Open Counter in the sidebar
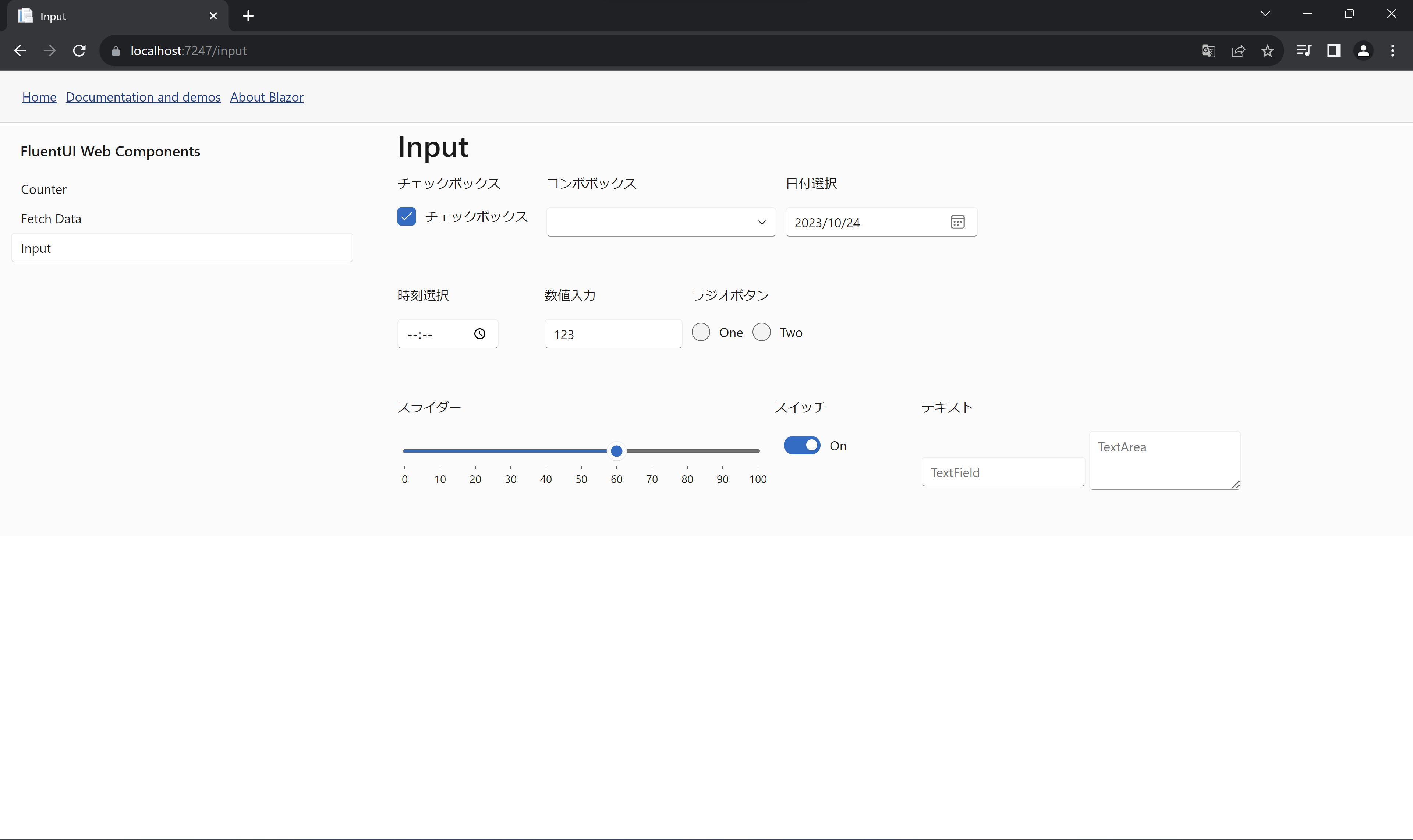Image resolution: width=1413 pixels, height=840 pixels. pyautogui.click(x=182, y=189)
